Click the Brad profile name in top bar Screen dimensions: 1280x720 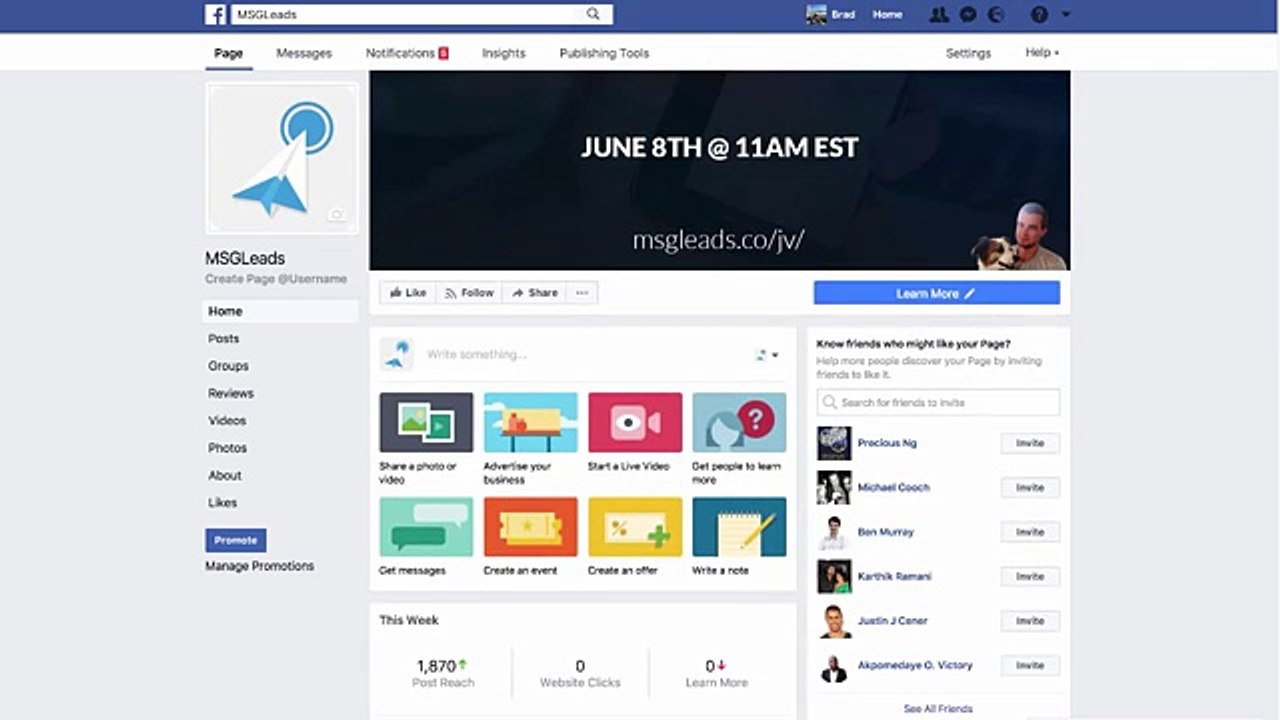click(843, 15)
